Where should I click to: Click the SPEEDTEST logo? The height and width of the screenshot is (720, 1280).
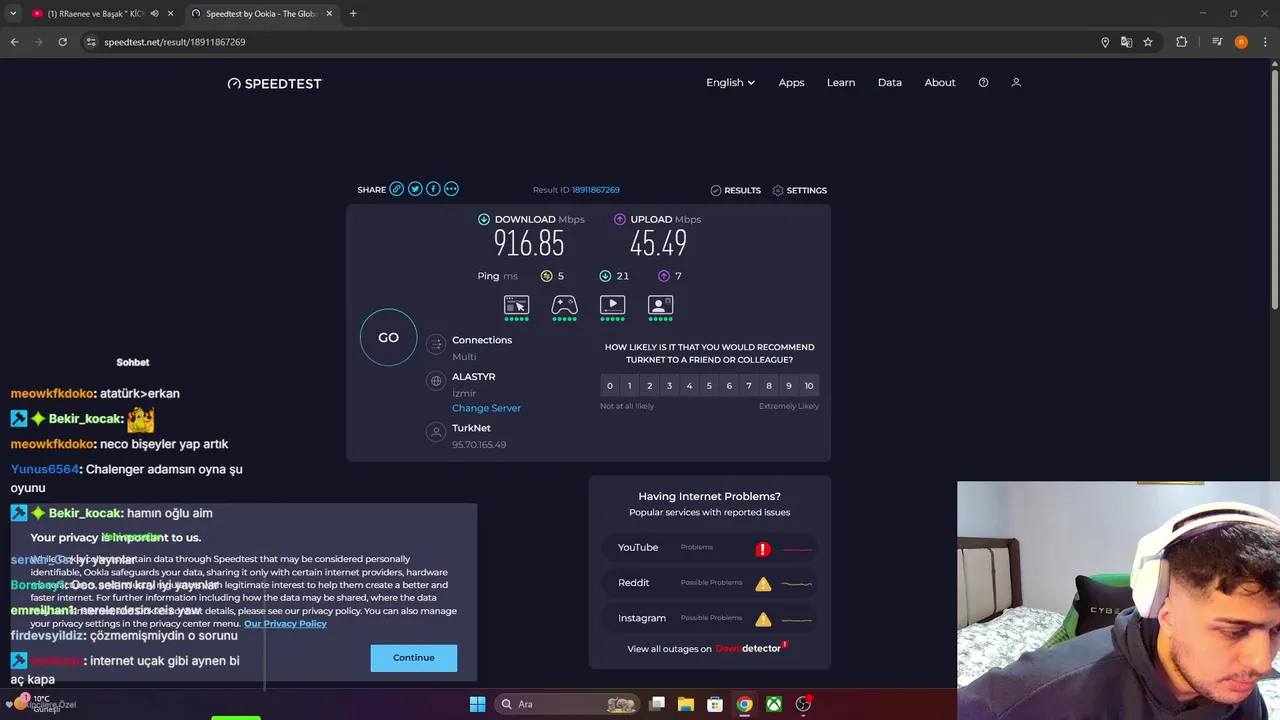pyautogui.click(x=274, y=83)
